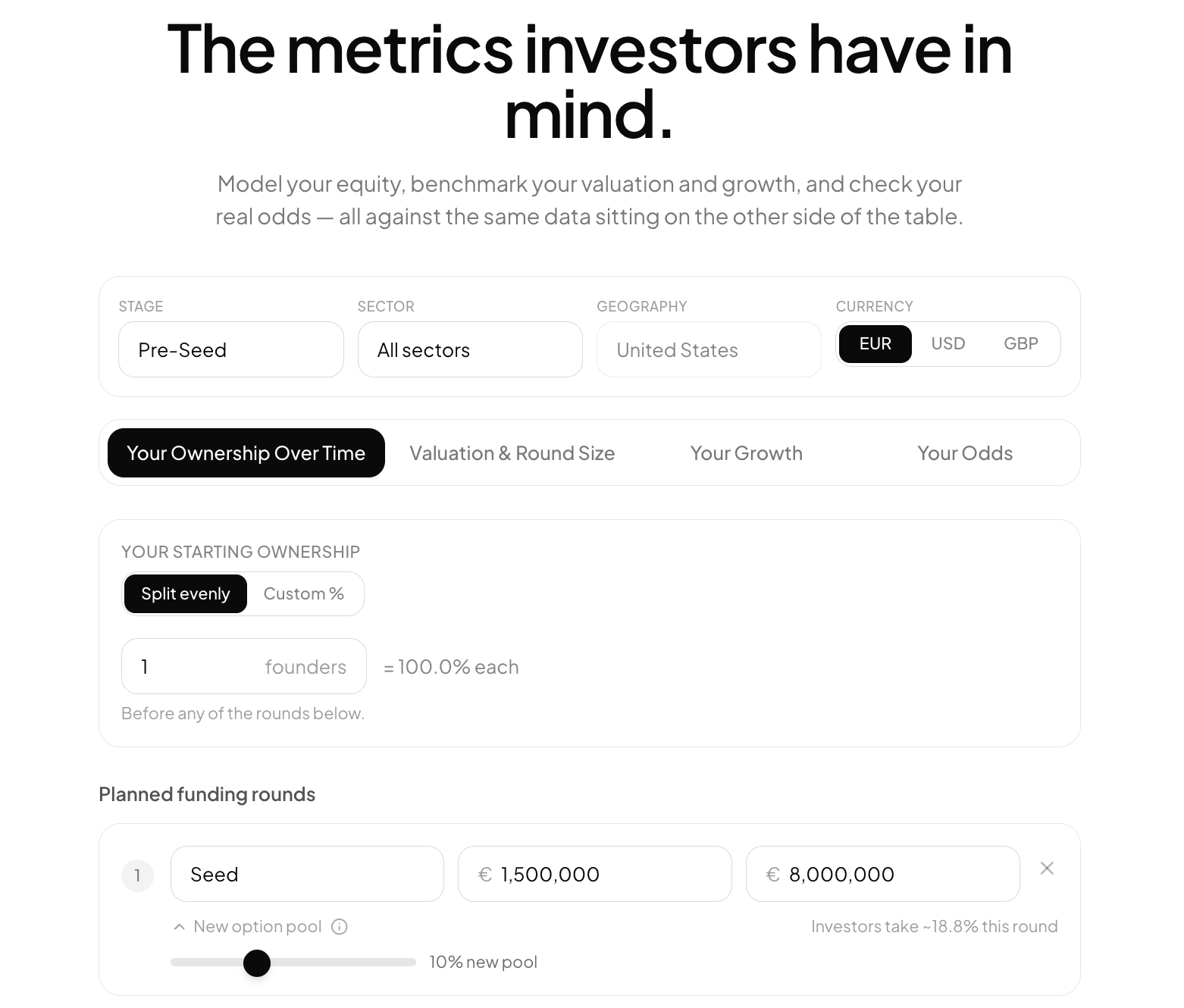Switch to Valuation & Round Size tab

pyautogui.click(x=512, y=453)
